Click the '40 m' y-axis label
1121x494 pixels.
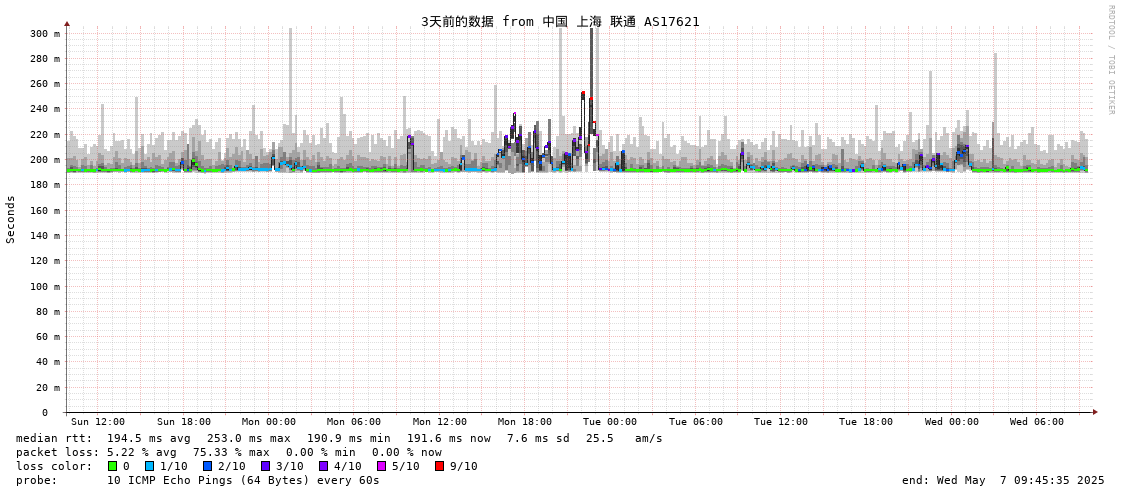point(48,362)
